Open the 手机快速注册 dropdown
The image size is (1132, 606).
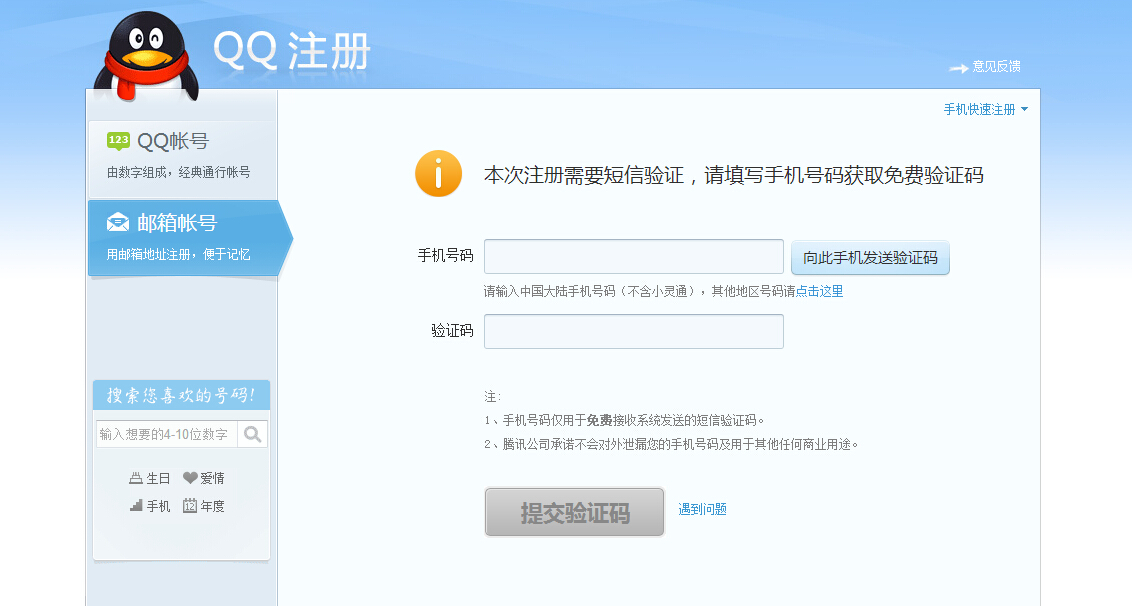point(985,109)
